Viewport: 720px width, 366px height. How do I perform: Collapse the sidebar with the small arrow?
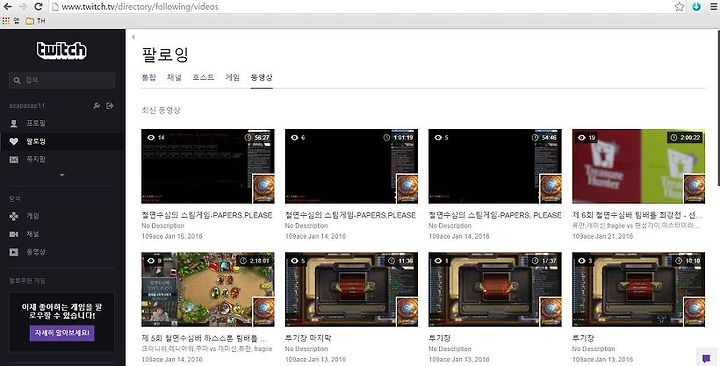tap(133, 37)
